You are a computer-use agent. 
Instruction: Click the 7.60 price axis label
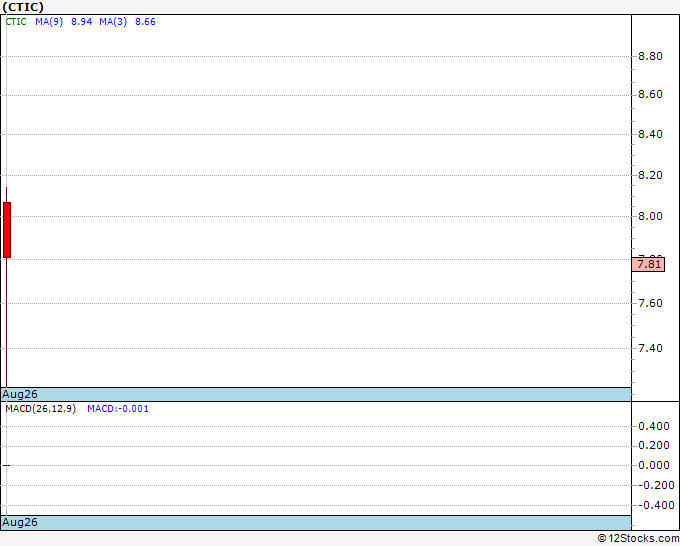pos(650,303)
